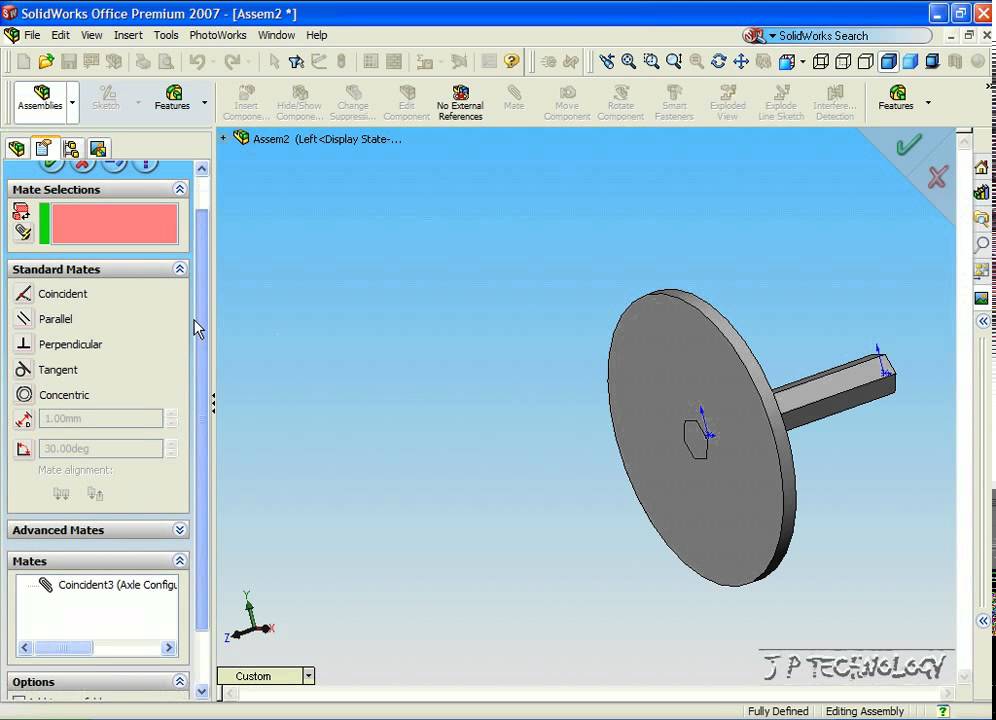Toggle the Angle mate button
This screenshot has width=996, height=720.
[24, 449]
